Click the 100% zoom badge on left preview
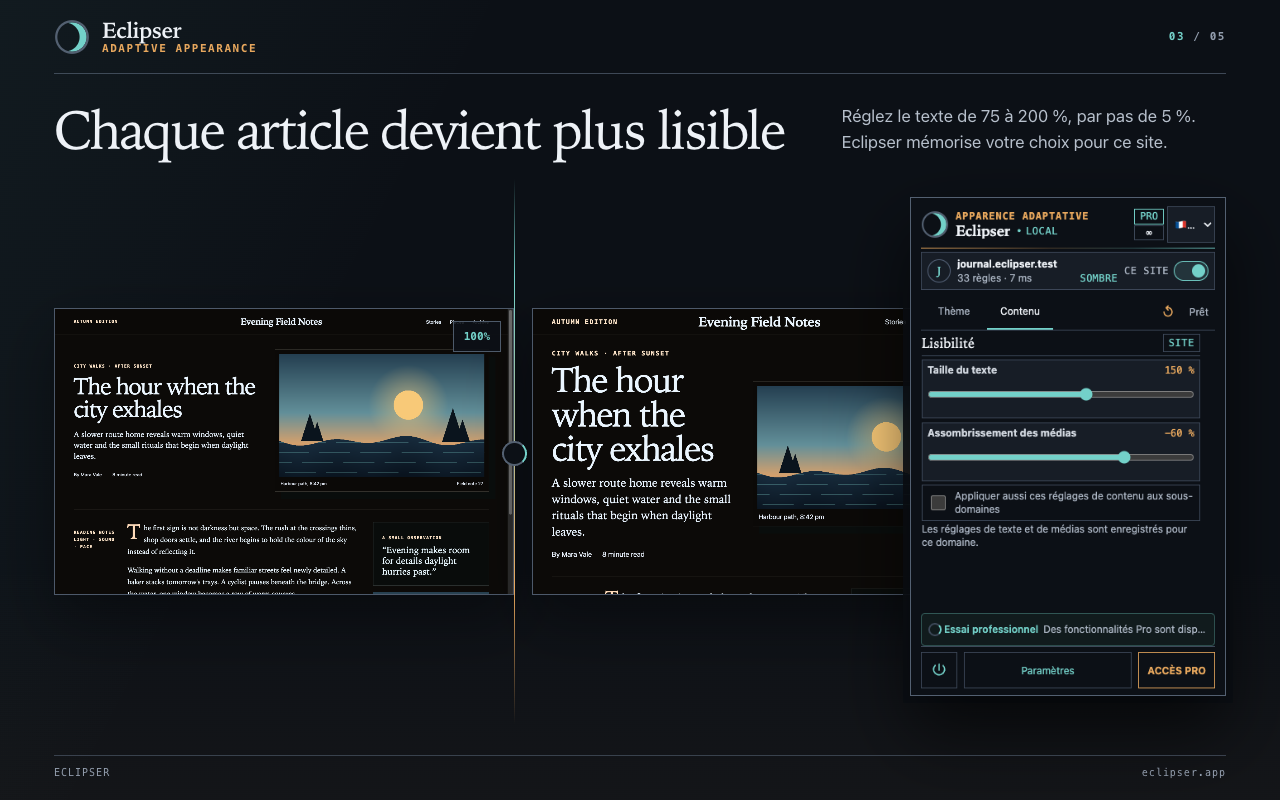 (x=477, y=336)
